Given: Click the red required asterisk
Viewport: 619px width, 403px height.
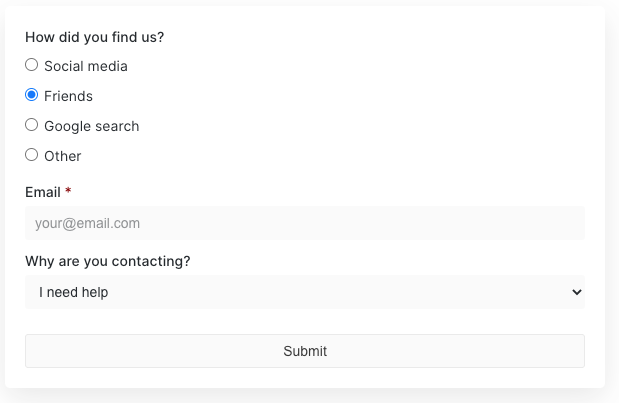Looking at the screenshot, I should point(68,191).
